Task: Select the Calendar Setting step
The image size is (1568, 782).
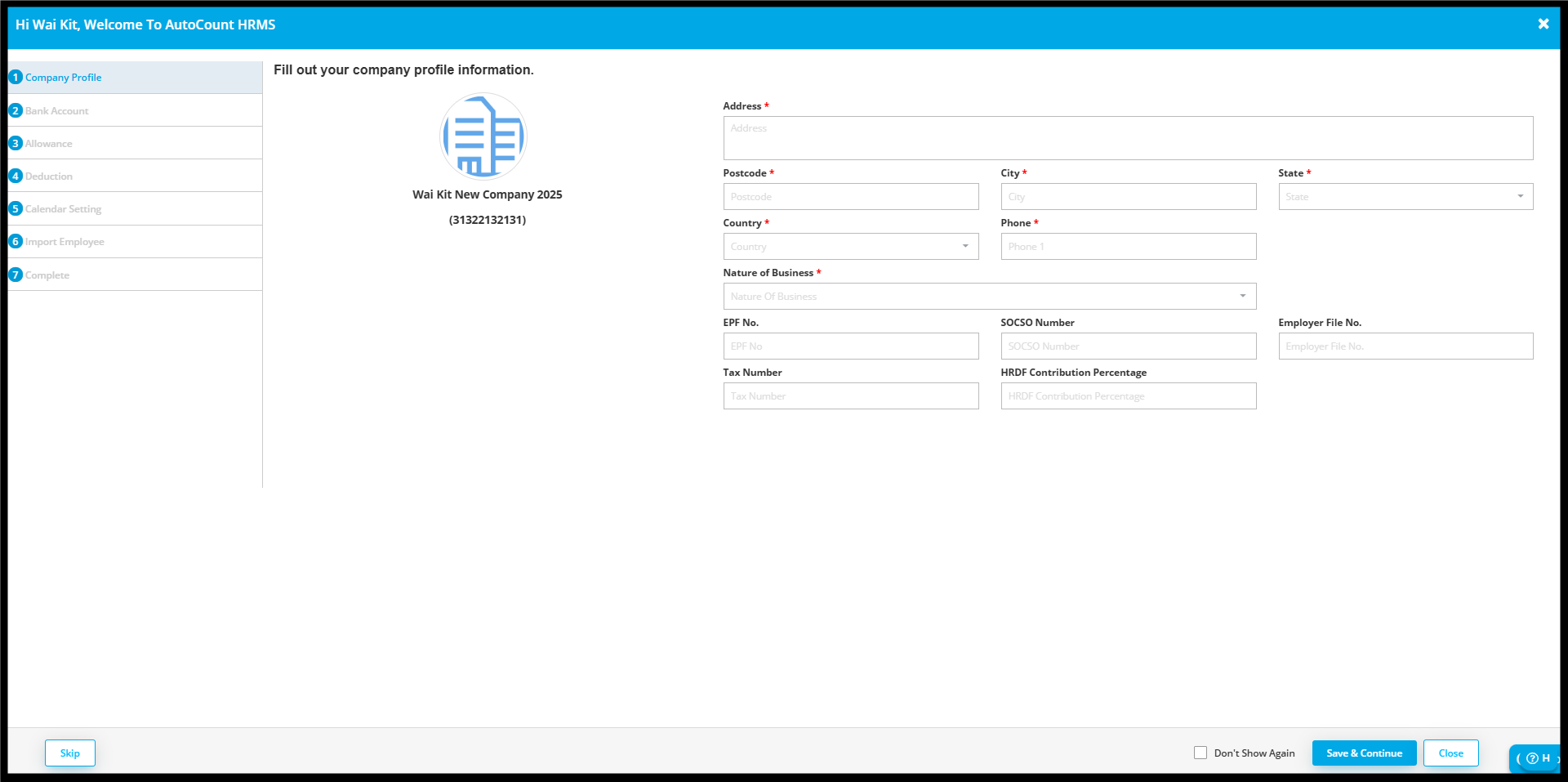Action: (135, 208)
